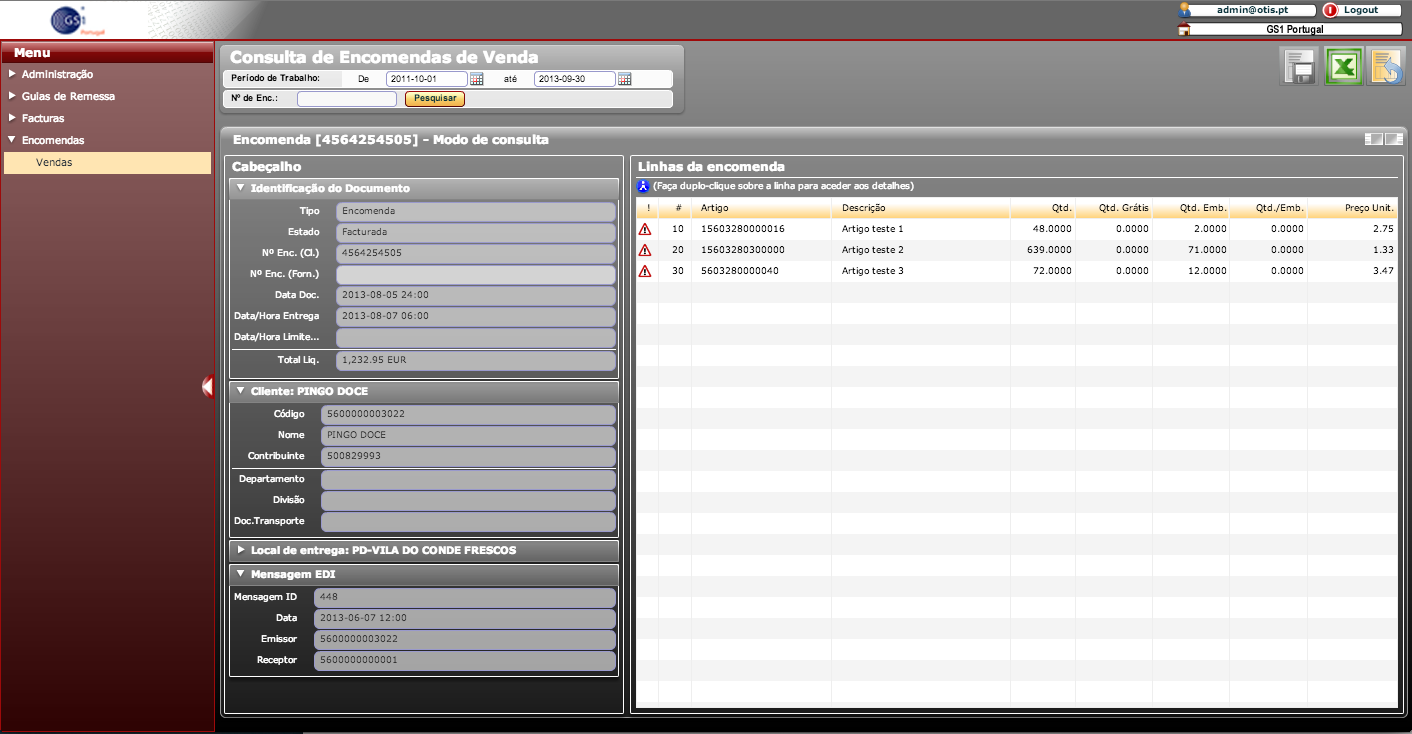
Task: Collapse the Identificação do Documento section
Action: tap(240, 188)
